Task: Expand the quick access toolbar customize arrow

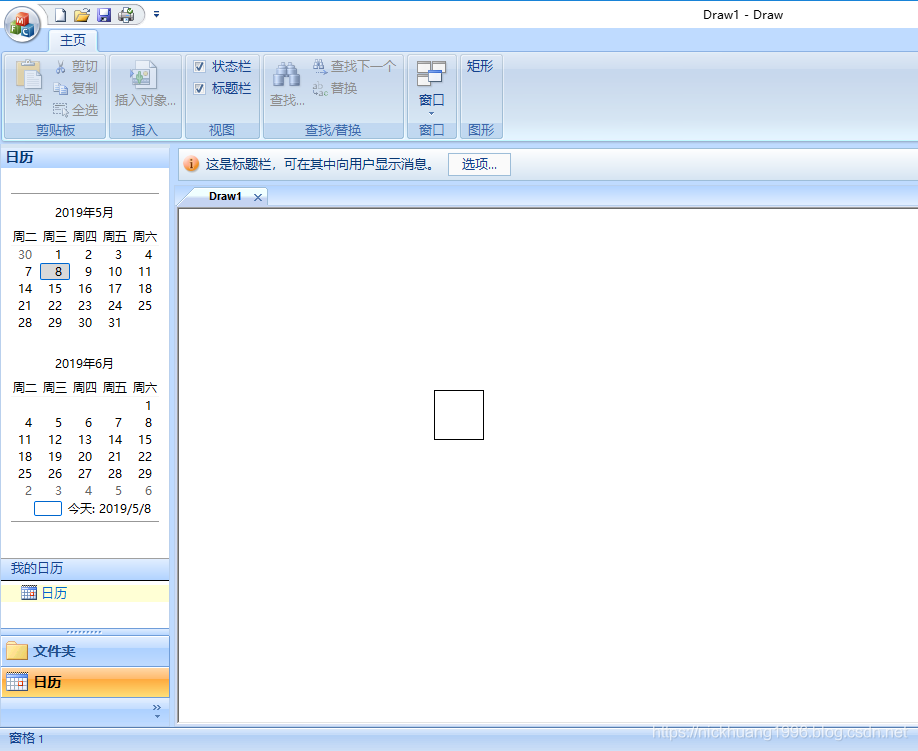Action: tap(156, 15)
